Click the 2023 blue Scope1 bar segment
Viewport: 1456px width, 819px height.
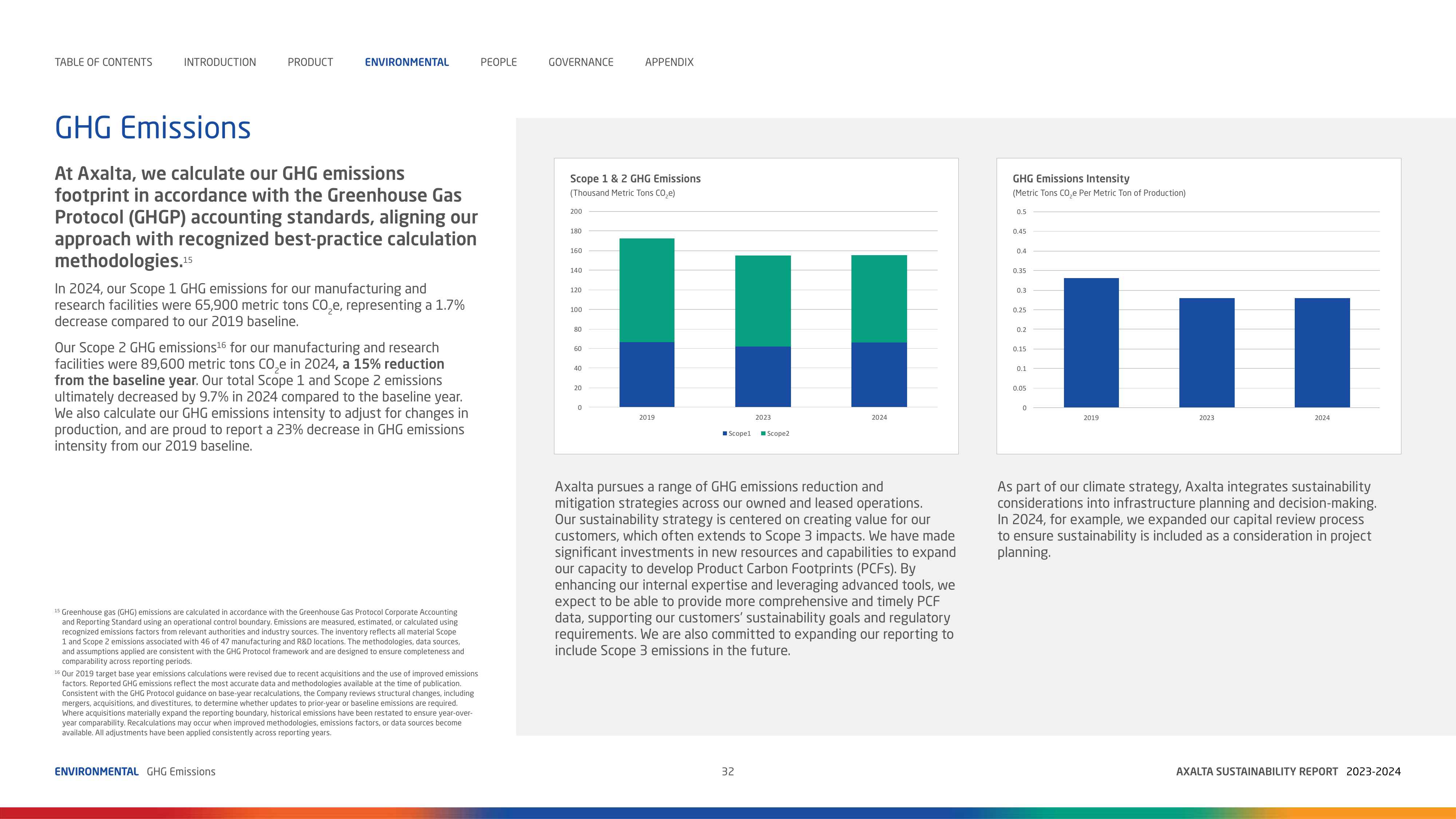click(763, 376)
